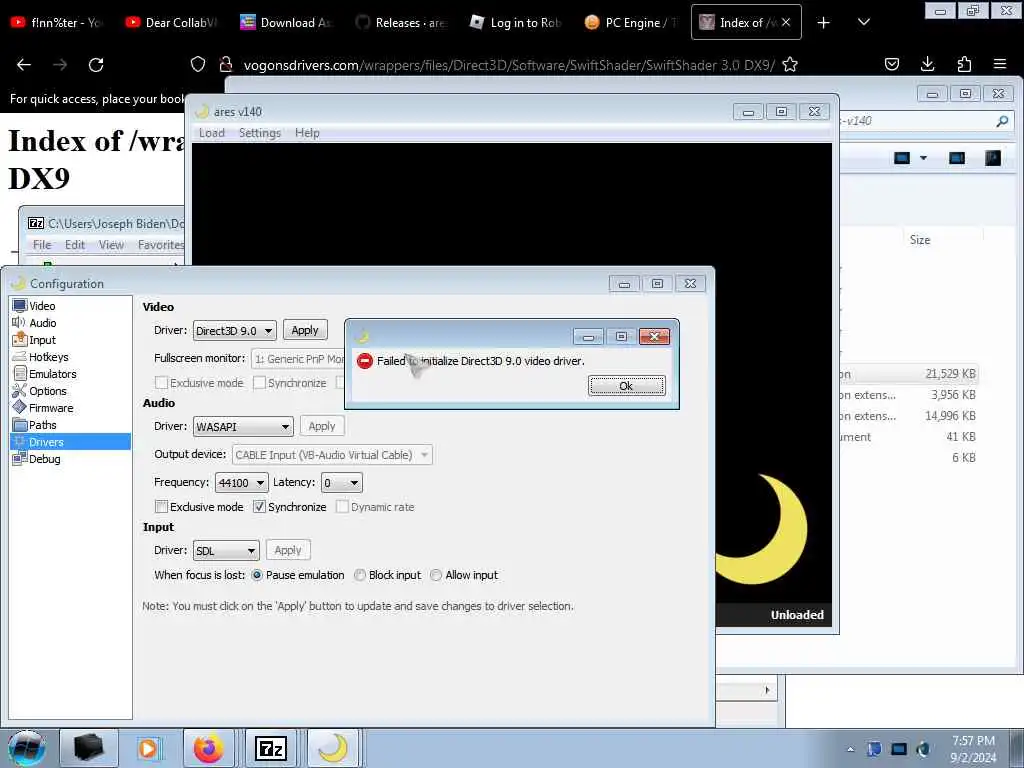Open the Audio driver WASAPI dropdown
The height and width of the screenshot is (768, 1024).
pyautogui.click(x=243, y=426)
